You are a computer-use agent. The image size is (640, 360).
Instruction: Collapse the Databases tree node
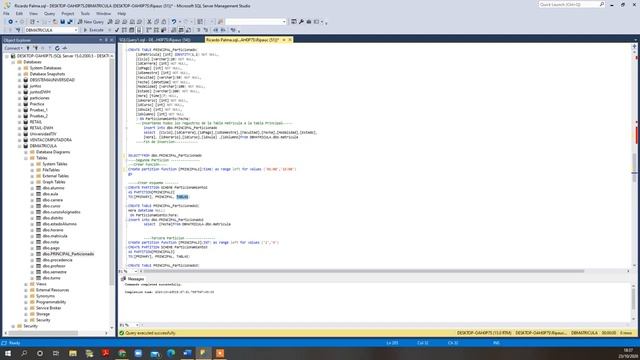click(x=13, y=62)
